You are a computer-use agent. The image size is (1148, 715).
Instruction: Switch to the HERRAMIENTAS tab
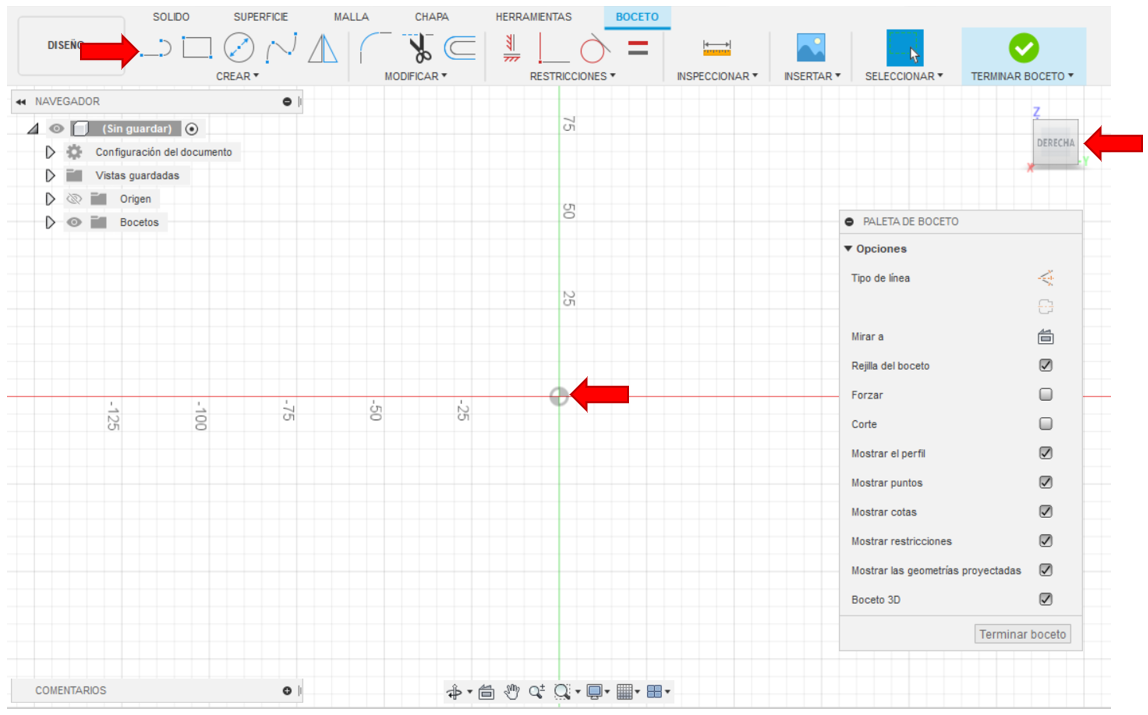point(533,17)
